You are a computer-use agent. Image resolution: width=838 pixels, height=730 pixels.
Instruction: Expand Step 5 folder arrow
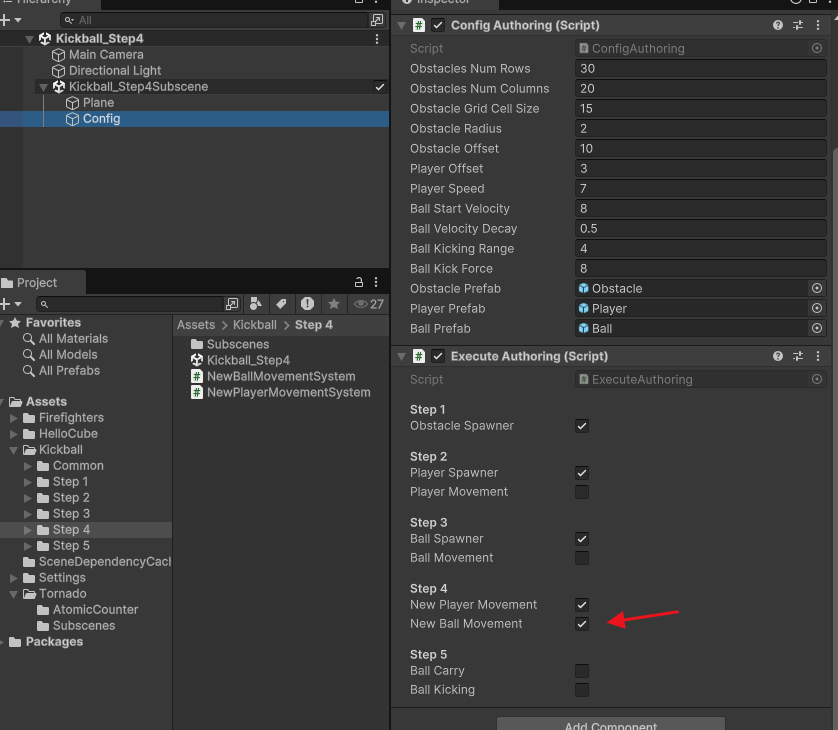pos(28,546)
